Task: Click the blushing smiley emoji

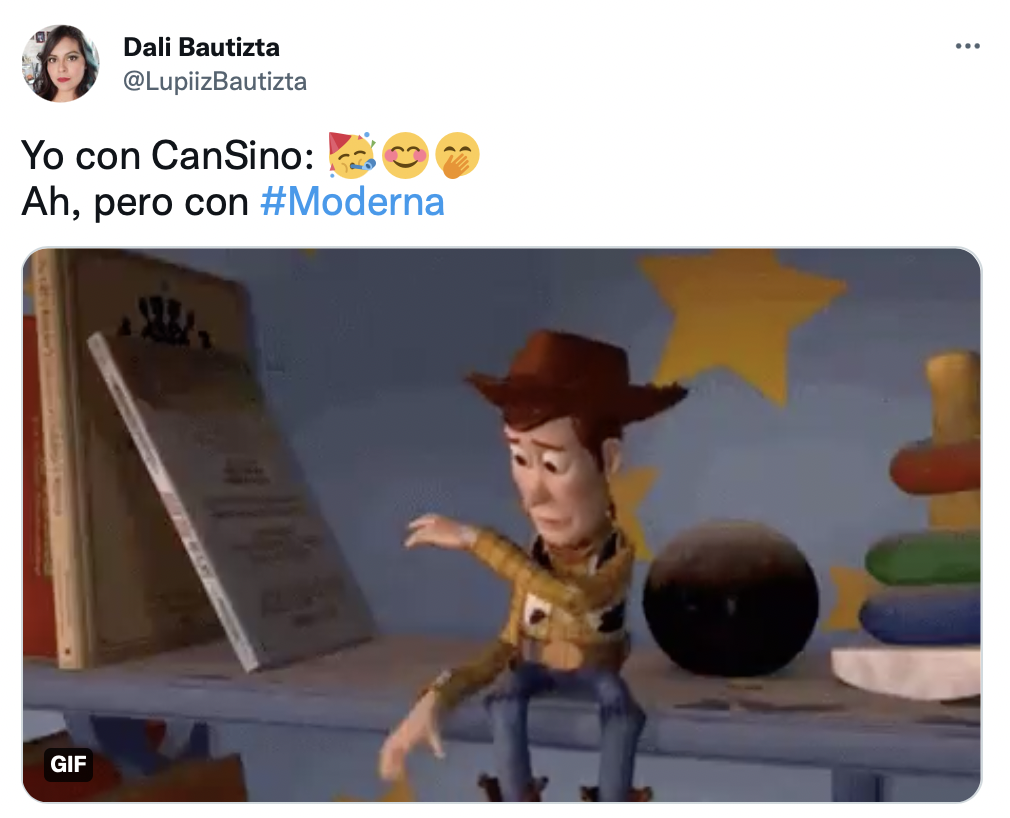Action: tap(405, 155)
